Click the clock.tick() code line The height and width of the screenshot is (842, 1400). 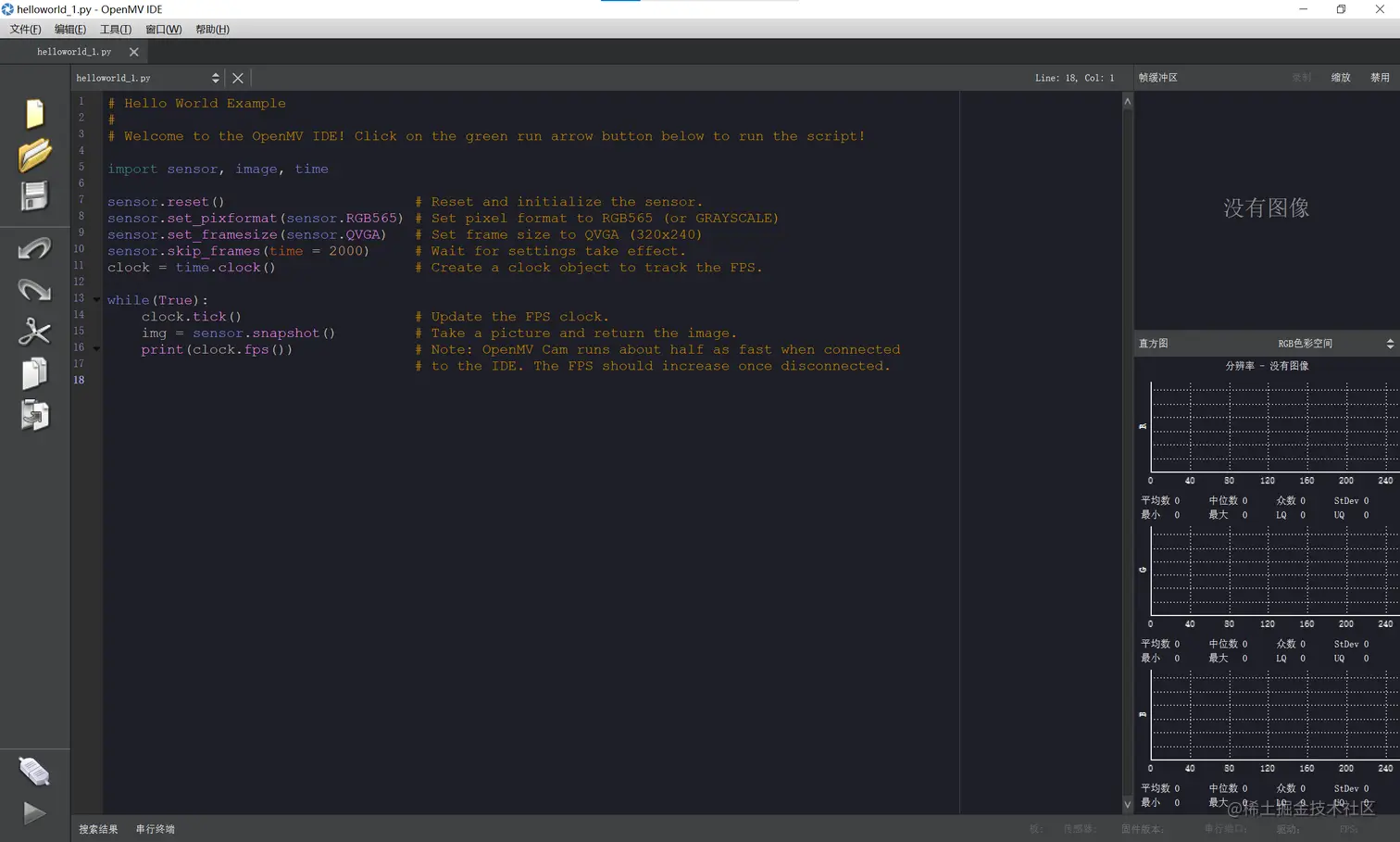pyautogui.click(x=191, y=317)
